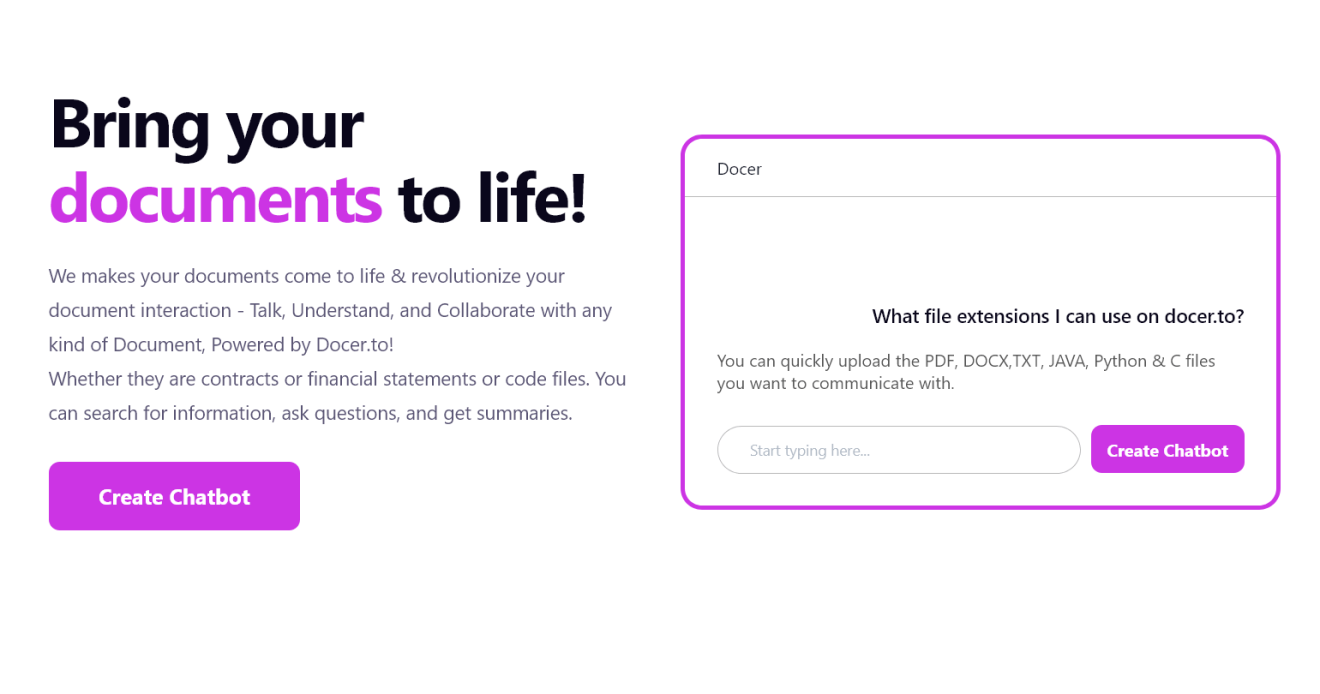The image size is (1320, 694).
Task: Click the divider line under the Docer header
Action: tap(981, 196)
